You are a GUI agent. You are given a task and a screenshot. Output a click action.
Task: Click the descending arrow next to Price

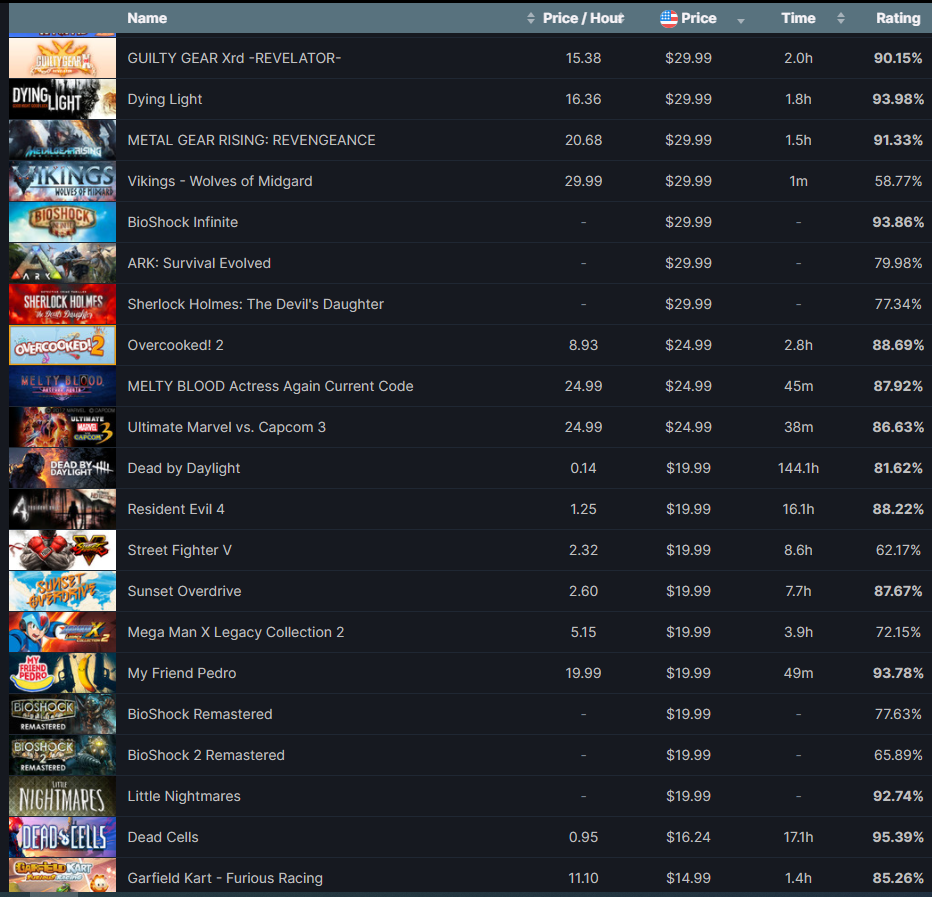pyautogui.click(x=741, y=21)
